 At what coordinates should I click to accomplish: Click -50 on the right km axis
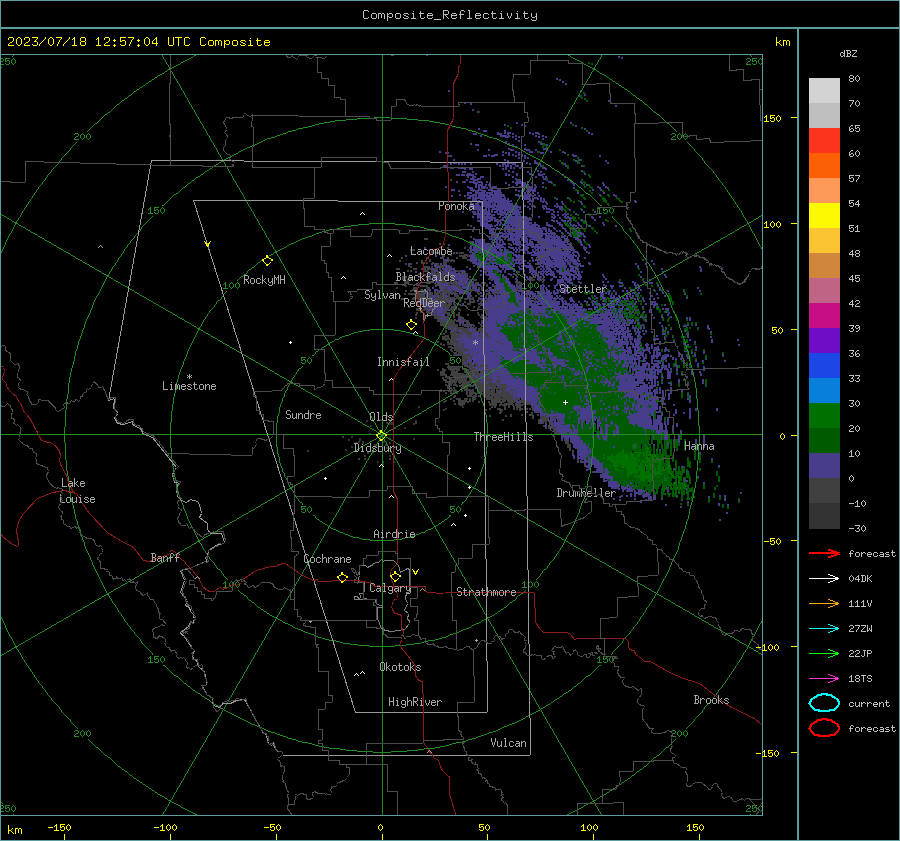click(771, 541)
